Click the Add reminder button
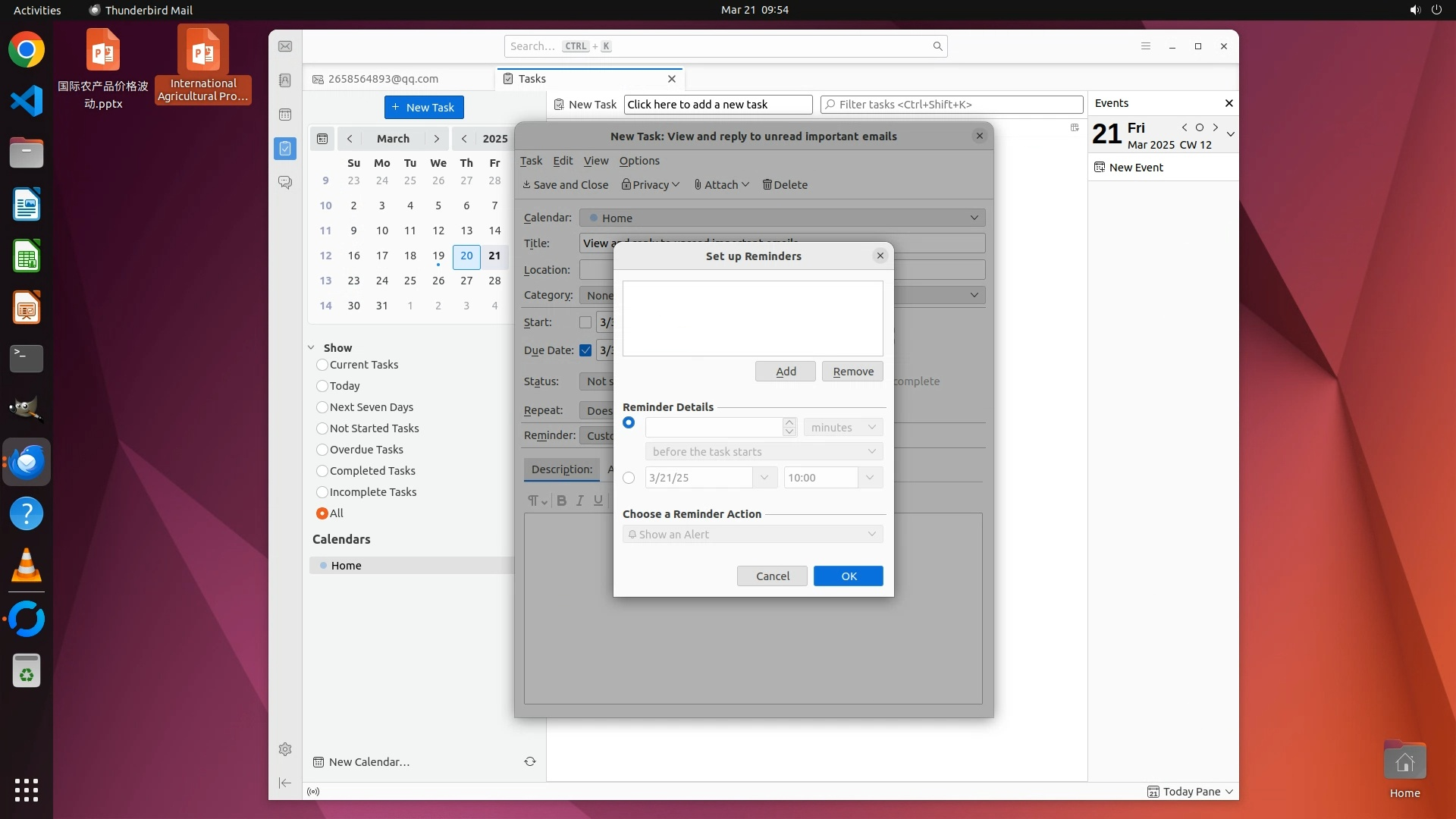The image size is (1456, 819). pyautogui.click(x=785, y=372)
